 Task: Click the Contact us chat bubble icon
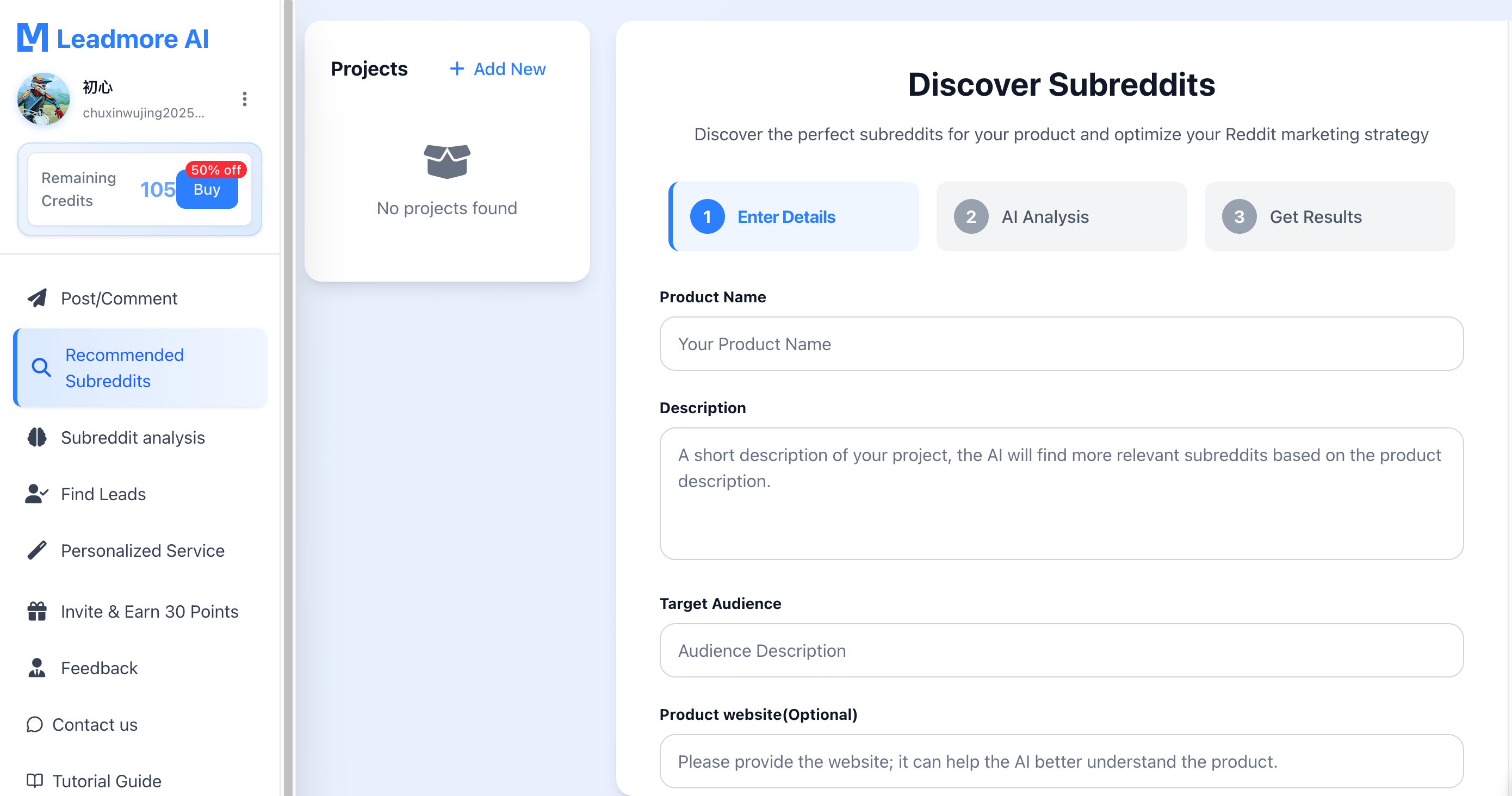[x=35, y=724]
